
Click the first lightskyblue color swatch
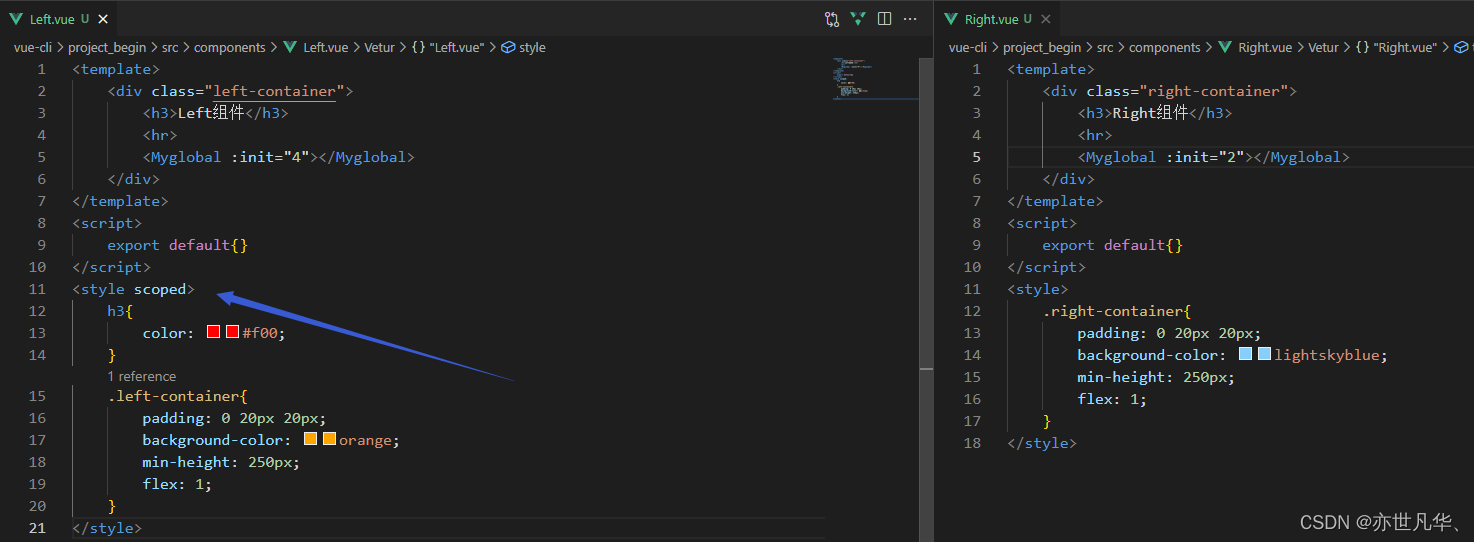[1245, 354]
